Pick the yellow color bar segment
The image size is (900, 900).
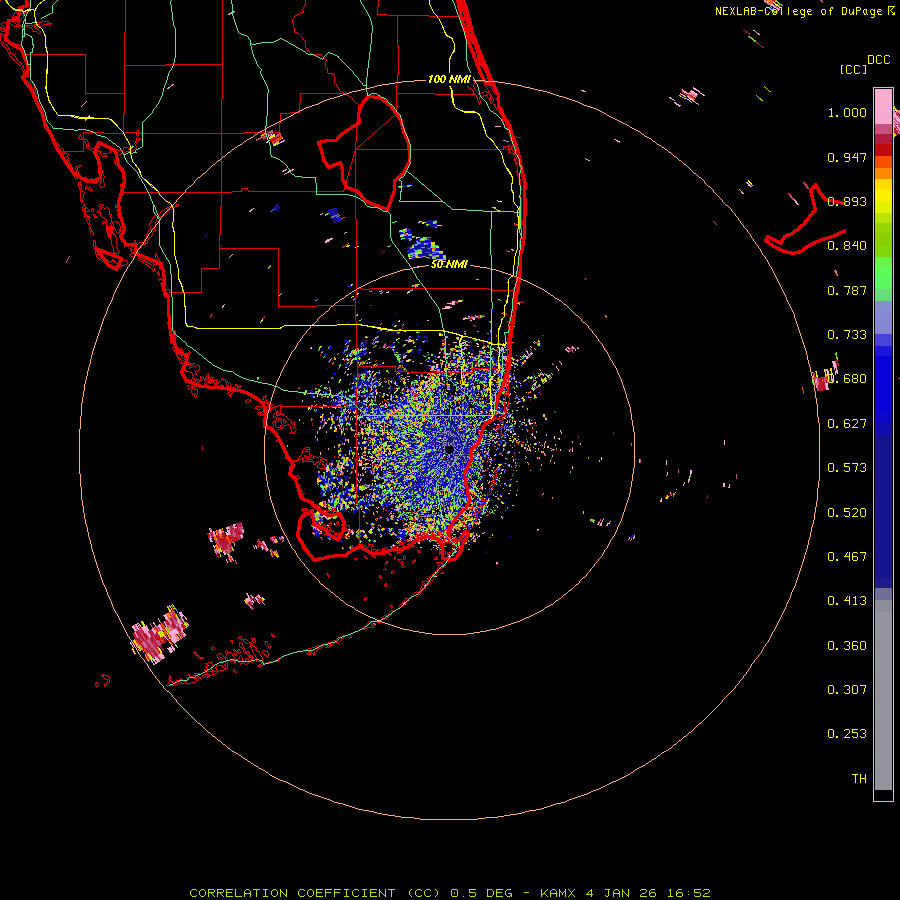[883, 196]
